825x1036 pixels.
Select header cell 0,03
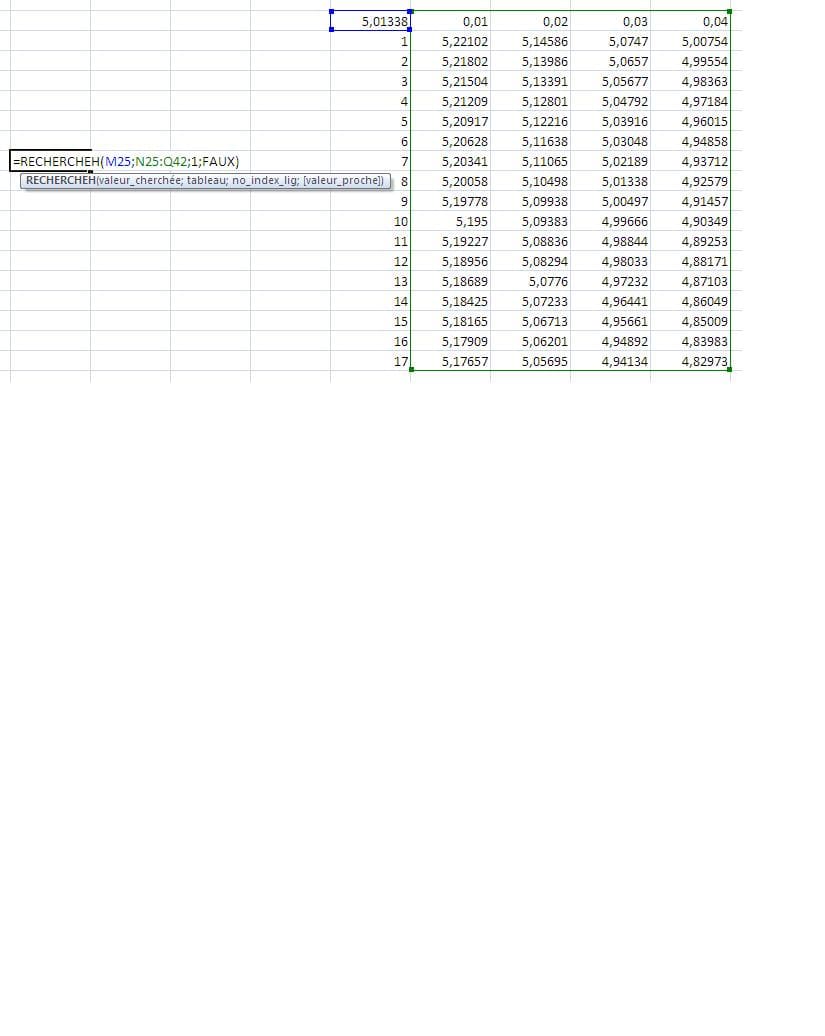click(610, 21)
